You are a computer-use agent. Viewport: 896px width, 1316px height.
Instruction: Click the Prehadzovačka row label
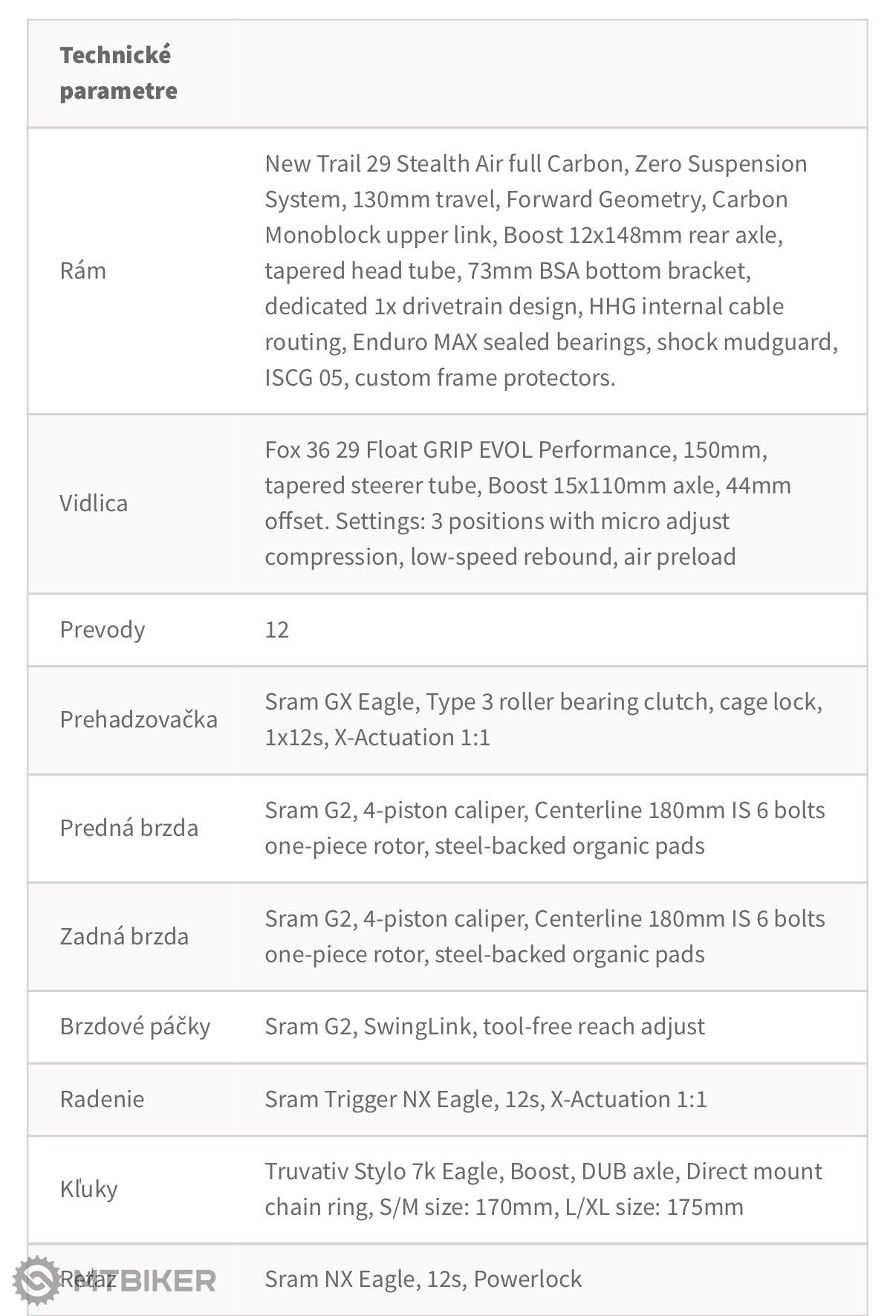pos(139,719)
